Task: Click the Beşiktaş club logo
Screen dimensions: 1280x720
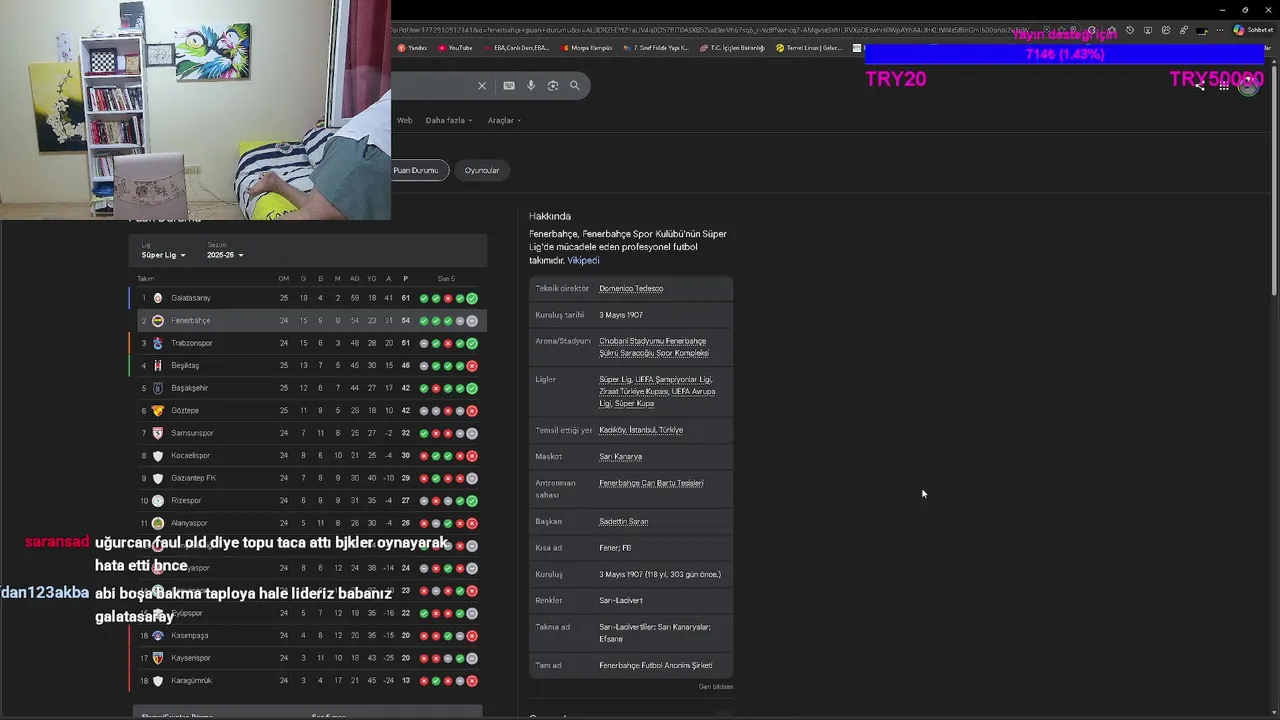Action: click(x=157, y=366)
